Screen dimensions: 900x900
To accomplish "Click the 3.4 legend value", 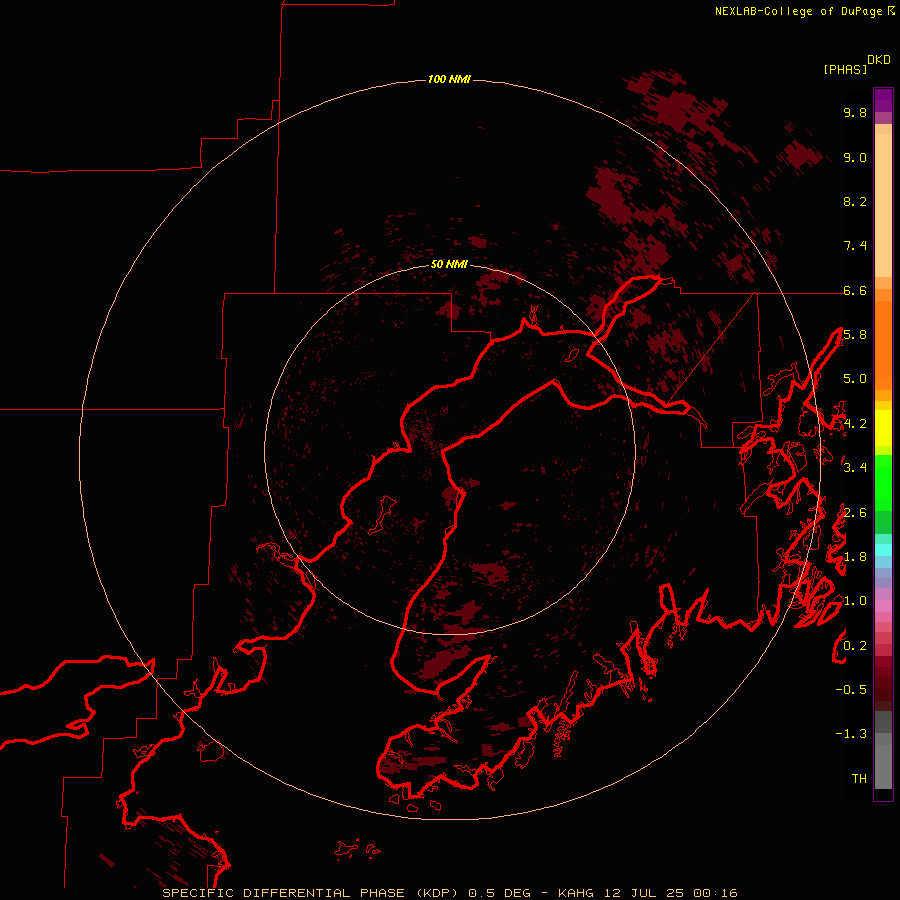I will 855,468.
